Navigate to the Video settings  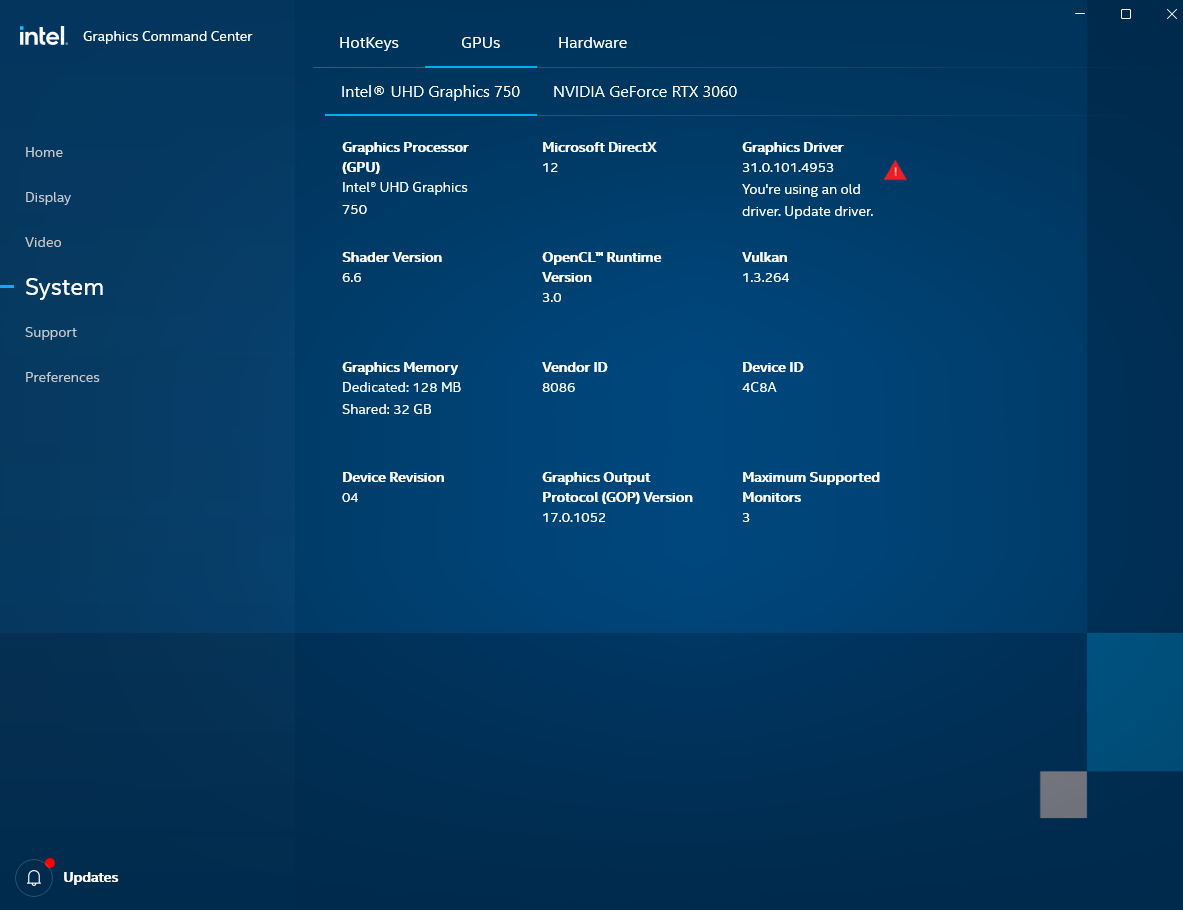43,242
